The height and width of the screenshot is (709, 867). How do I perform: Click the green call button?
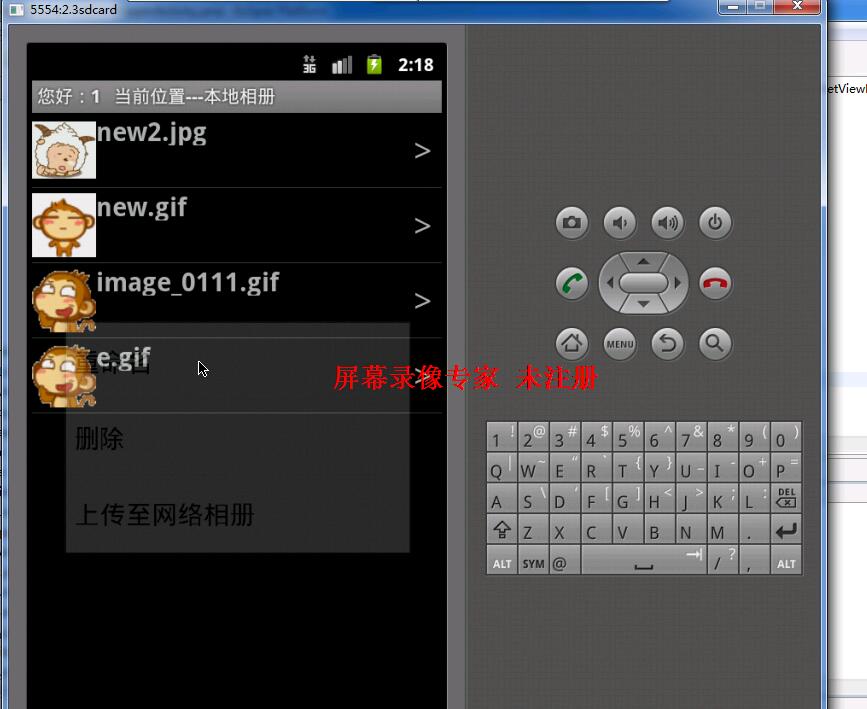coord(572,283)
